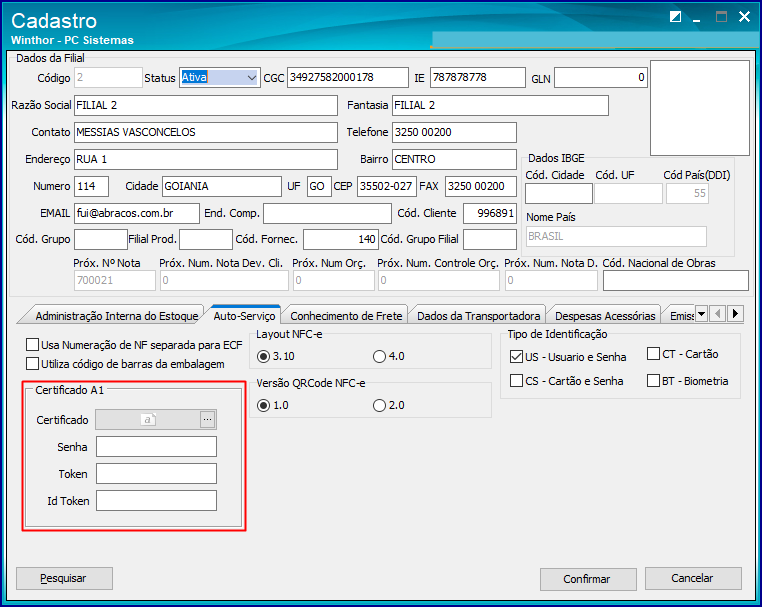Click the Cancelar button
762x607 pixels.
(x=693, y=578)
